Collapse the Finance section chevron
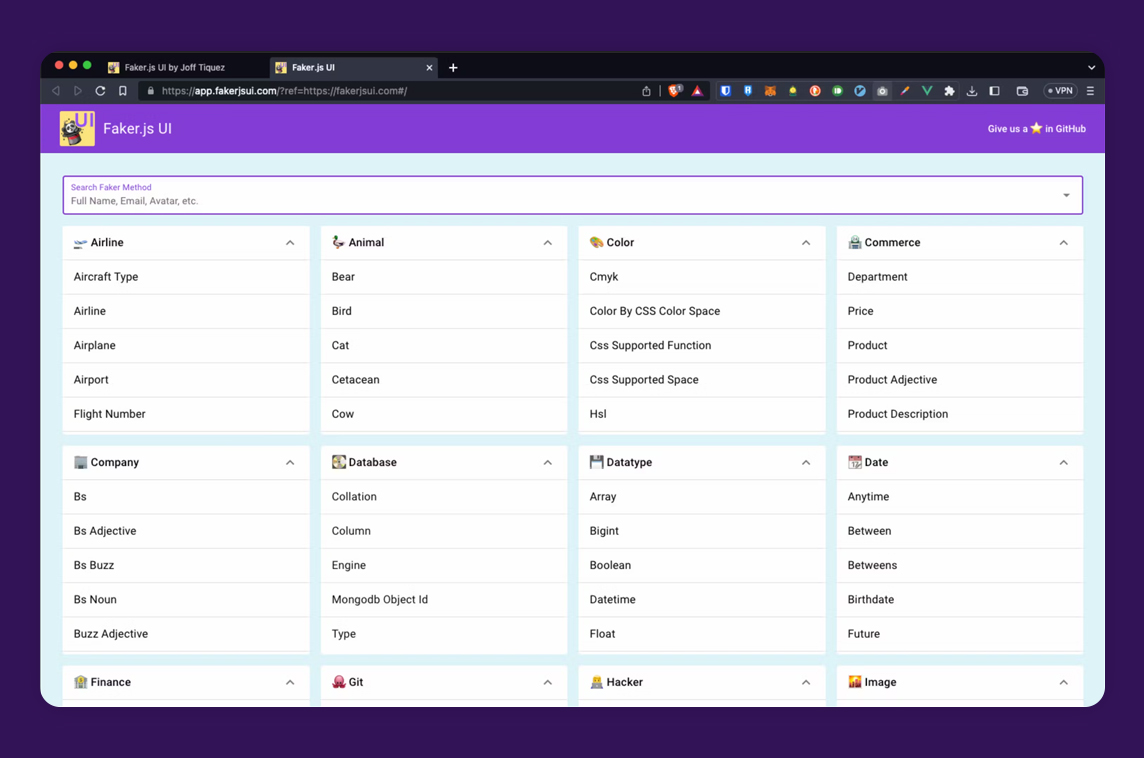 point(290,682)
